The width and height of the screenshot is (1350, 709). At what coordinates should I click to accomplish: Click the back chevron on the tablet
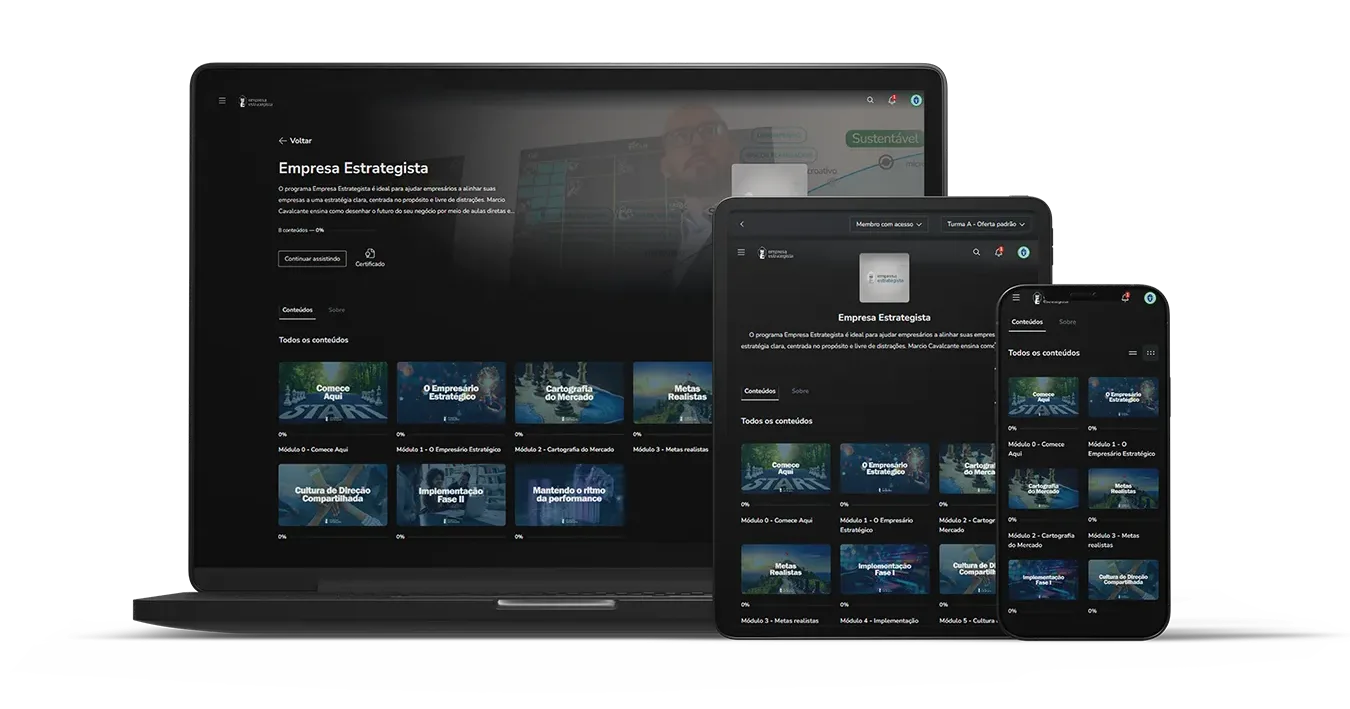741,224
